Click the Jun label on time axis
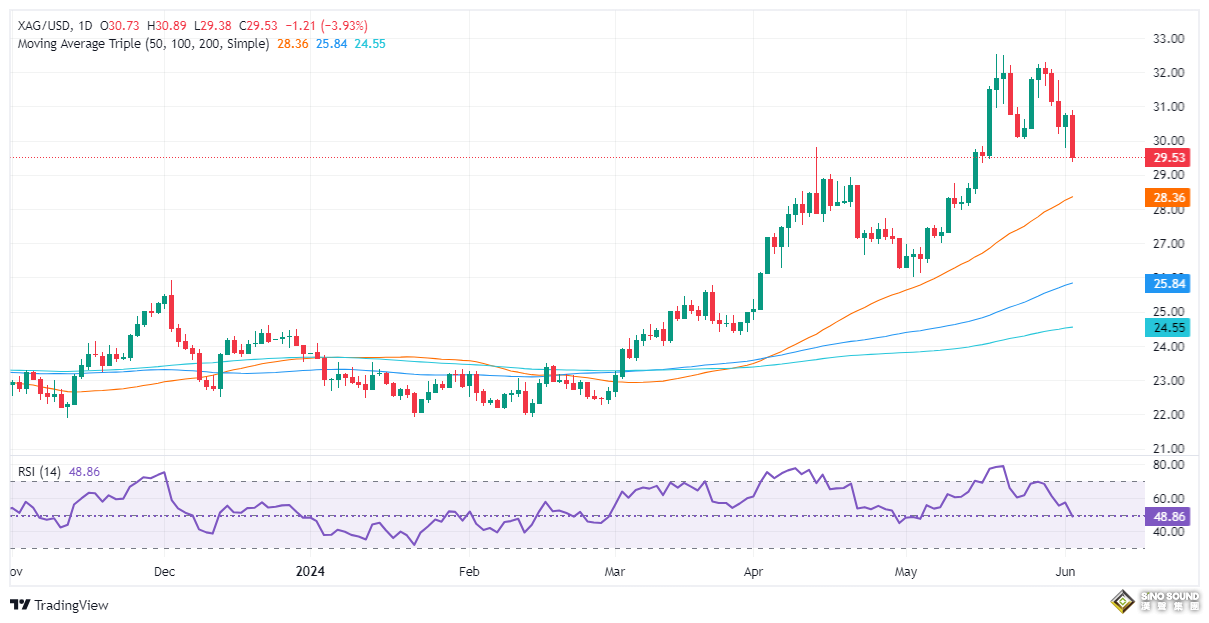Viewport: 1209px width, 623px height. [x=1065, y=572]
